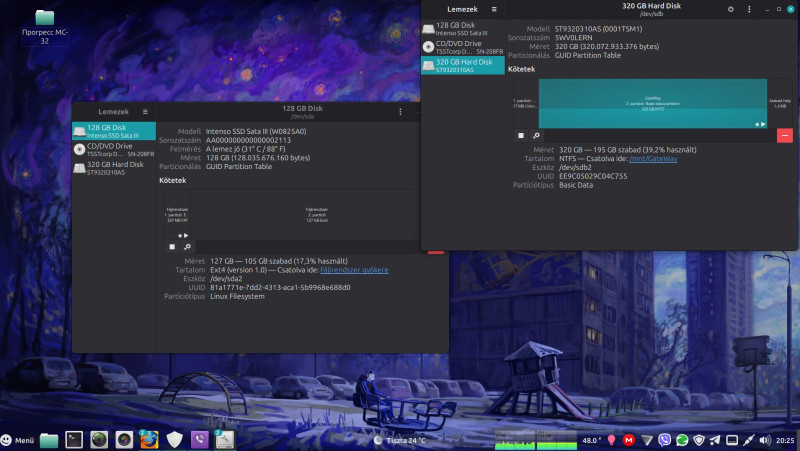This screenshot has height=451, width=800.
Task: Open Viber from taskbar launcher
Action: point(199,440)
